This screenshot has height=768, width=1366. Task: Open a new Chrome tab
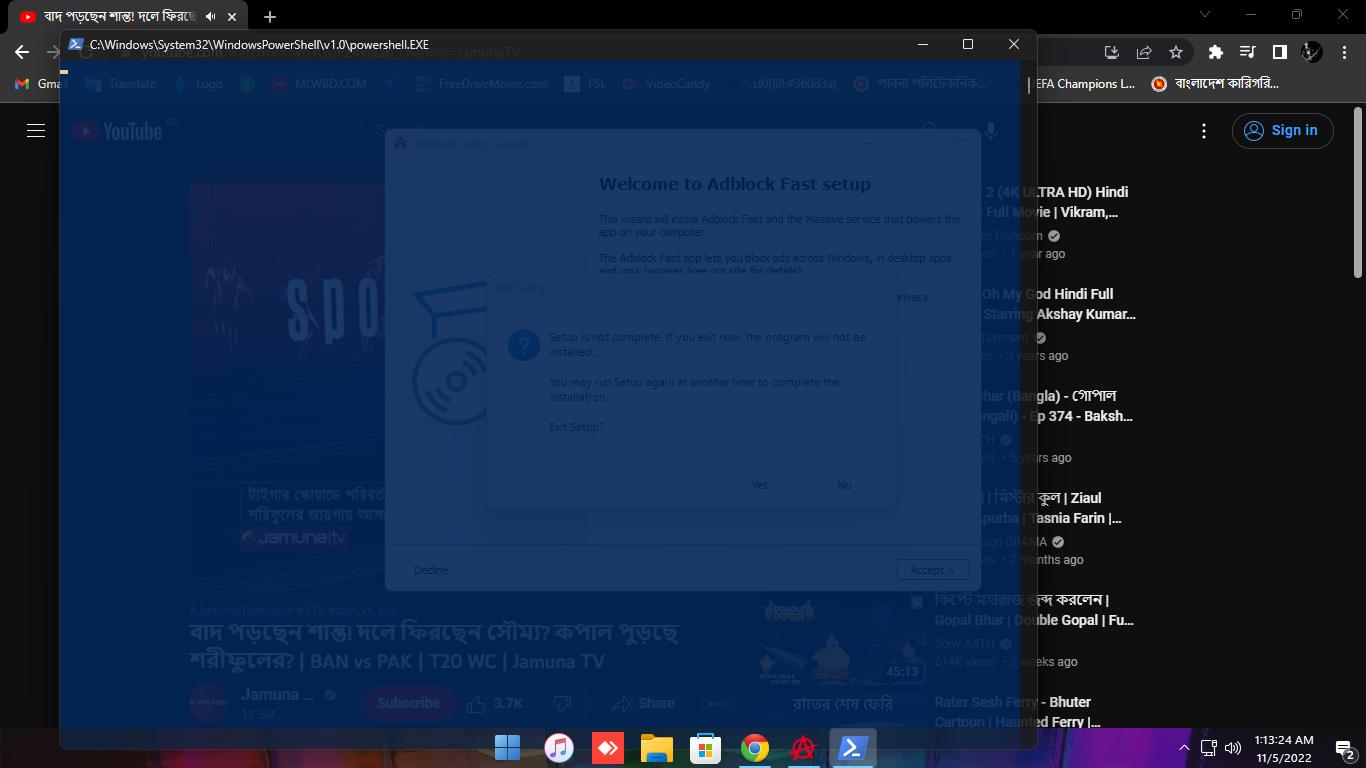pyautogui.click(x=270, y=17)
